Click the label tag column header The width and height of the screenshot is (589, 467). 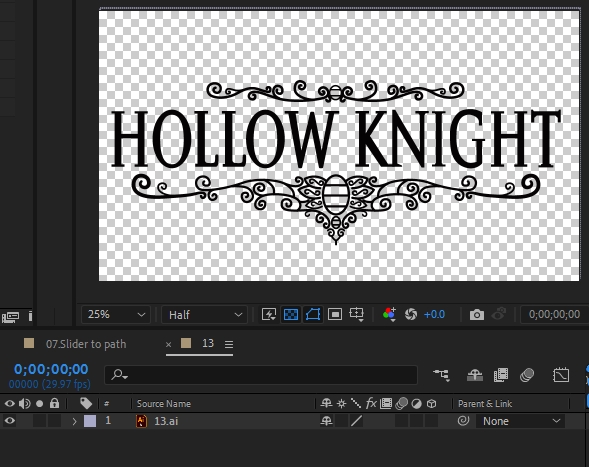tap(86, 404)
